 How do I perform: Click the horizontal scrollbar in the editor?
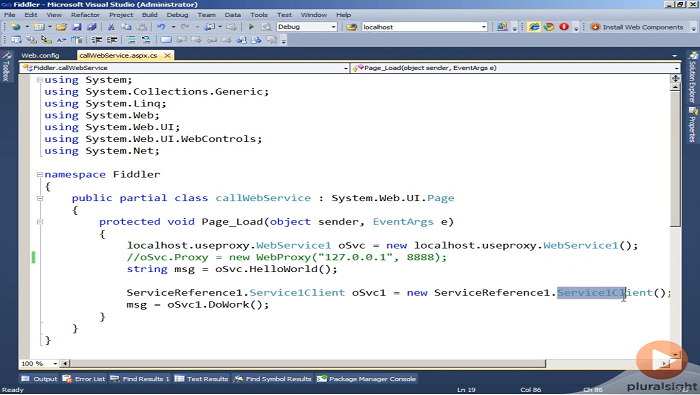(x=308, y=363)
